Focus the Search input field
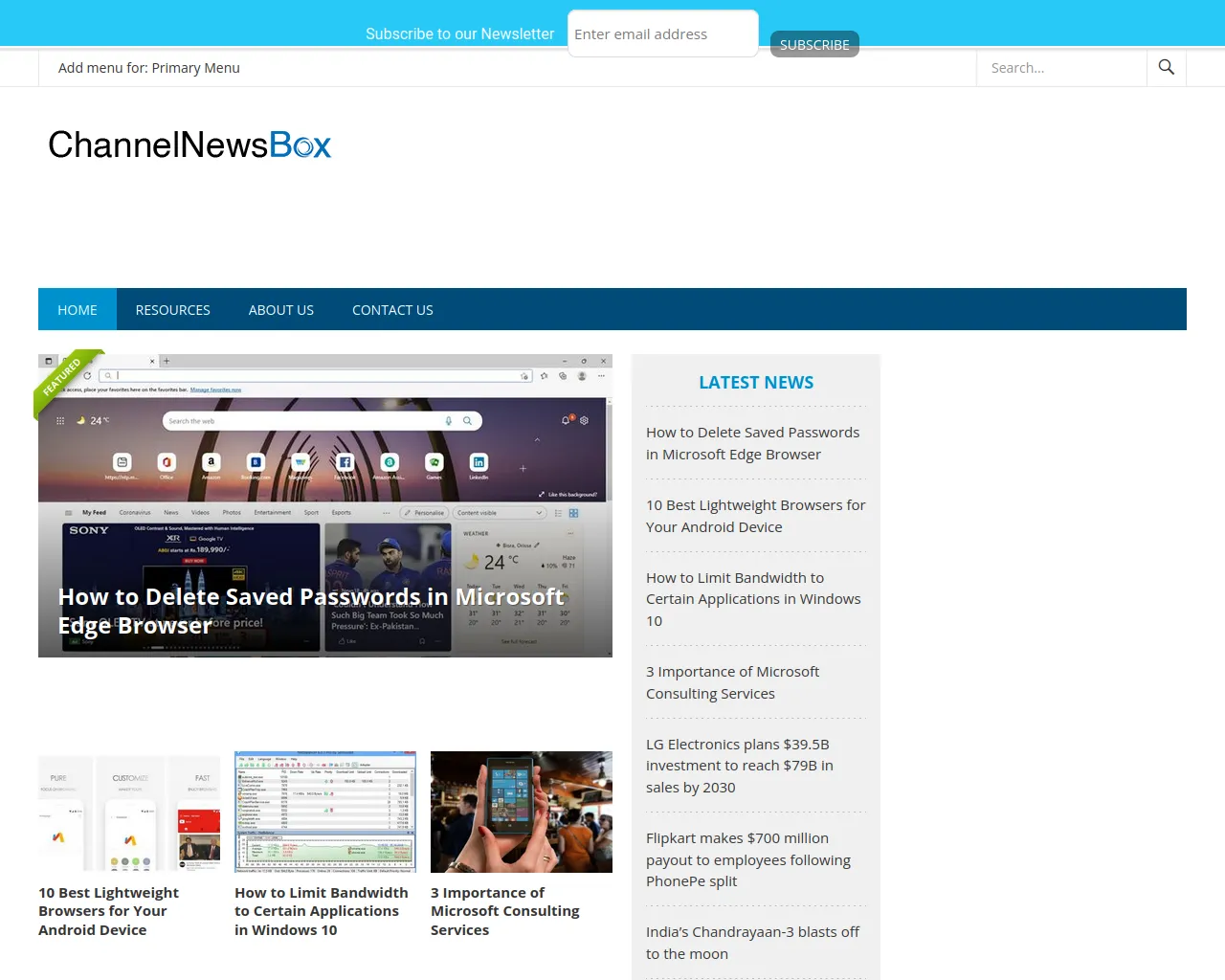This screenshot has width=1225, height=980. pyautogui.click(x=1061, y=68)
